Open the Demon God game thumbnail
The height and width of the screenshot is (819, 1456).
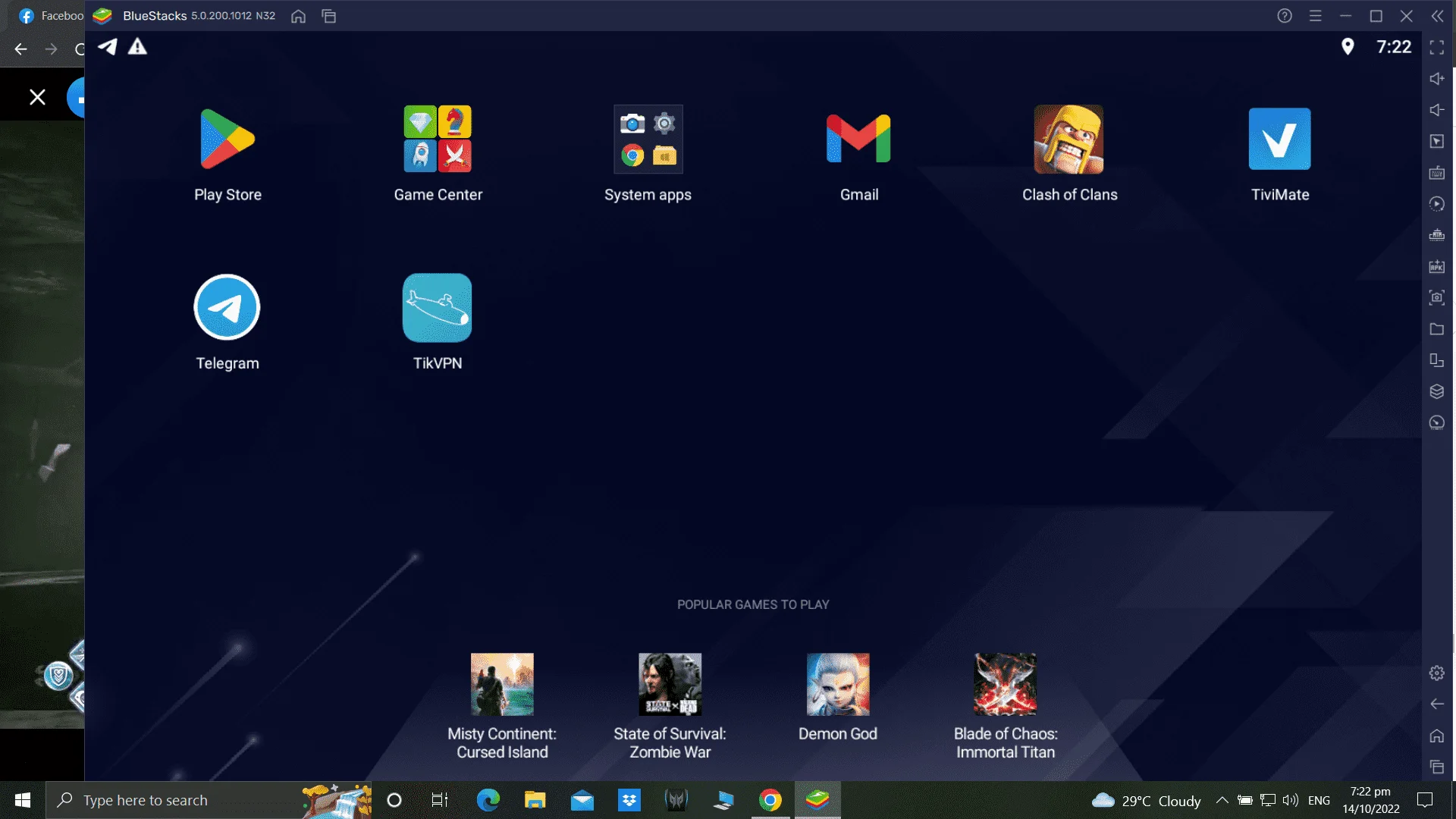click(838, 684)
